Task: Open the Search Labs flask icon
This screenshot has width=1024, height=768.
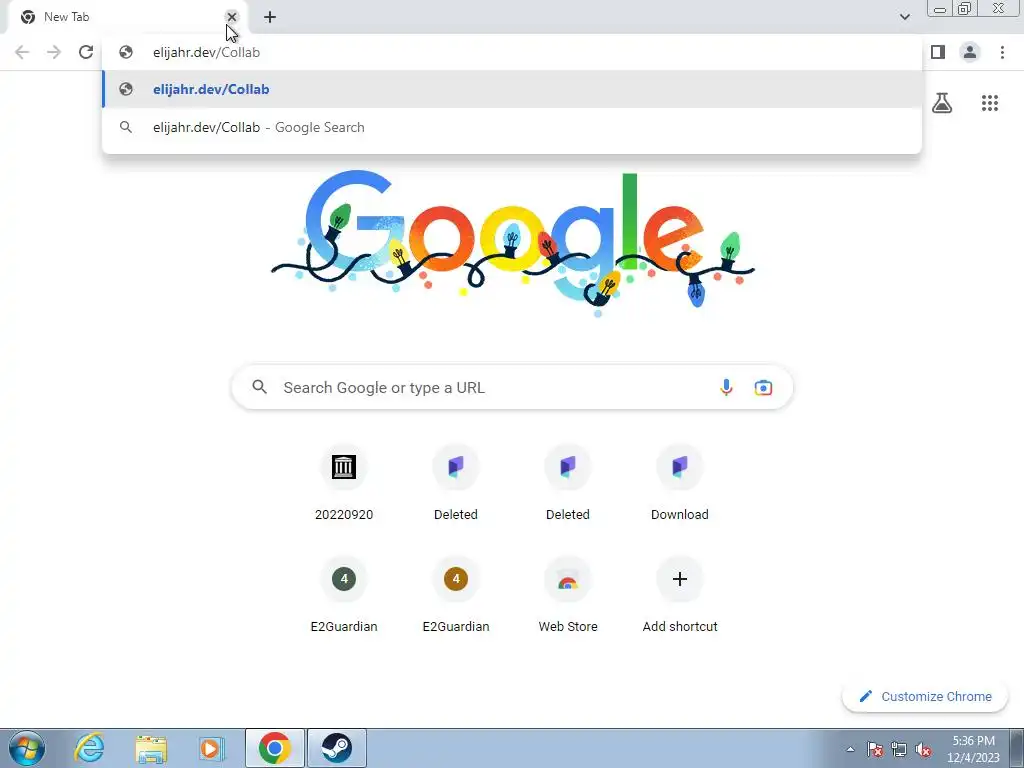Action: (942, 103)
